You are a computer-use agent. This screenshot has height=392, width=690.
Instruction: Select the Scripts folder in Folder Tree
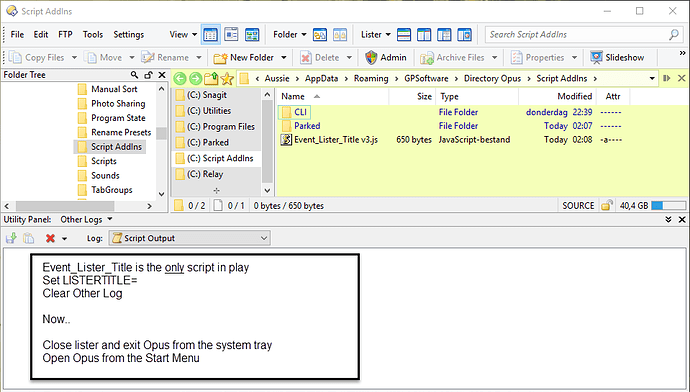[104, 161]
